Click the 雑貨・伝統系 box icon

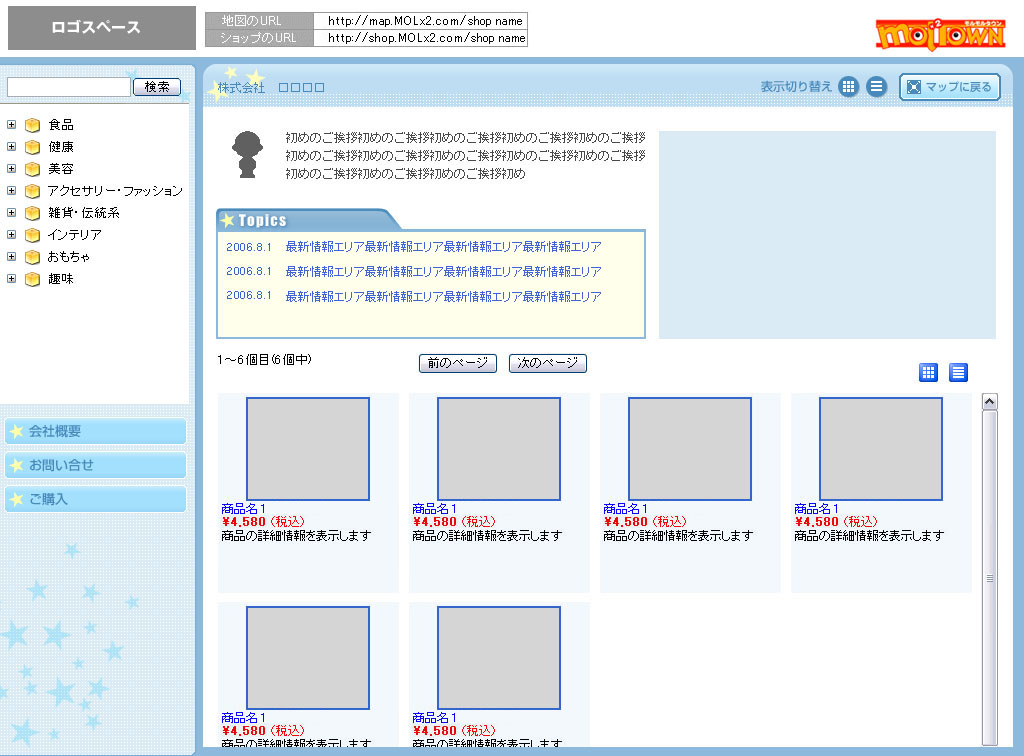tap(32, 213)
